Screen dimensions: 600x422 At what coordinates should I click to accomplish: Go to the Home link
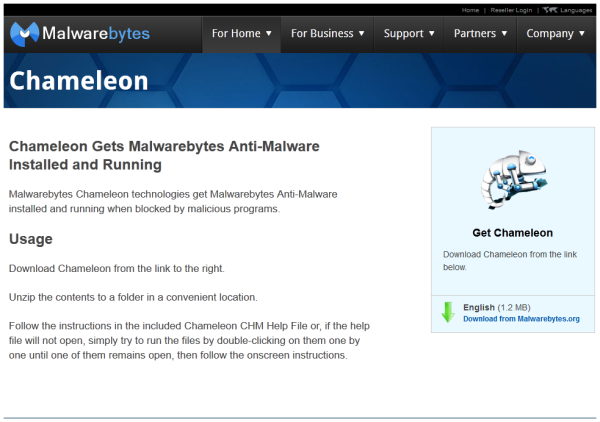click(470, 10)
